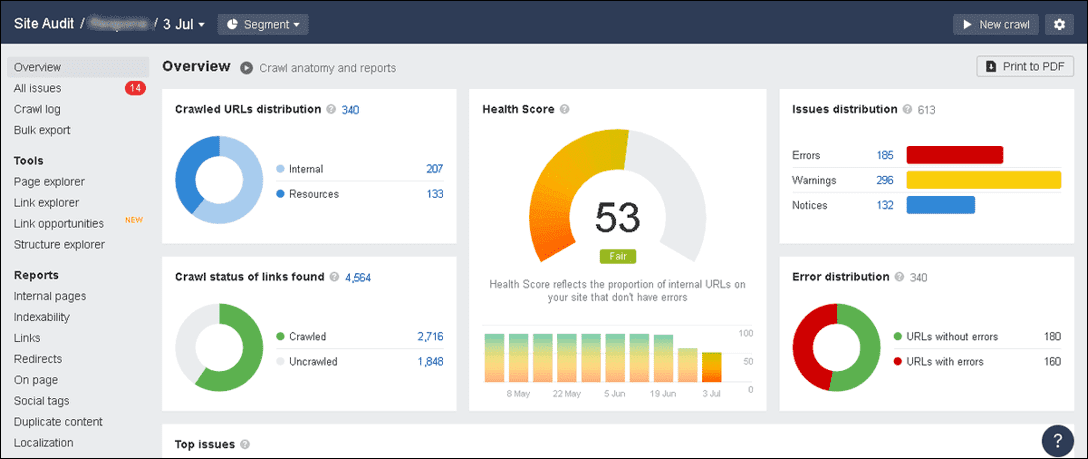Click the 'Resources' legend entry
Viewport: 1088px width, 459px height.
[307, 193]
